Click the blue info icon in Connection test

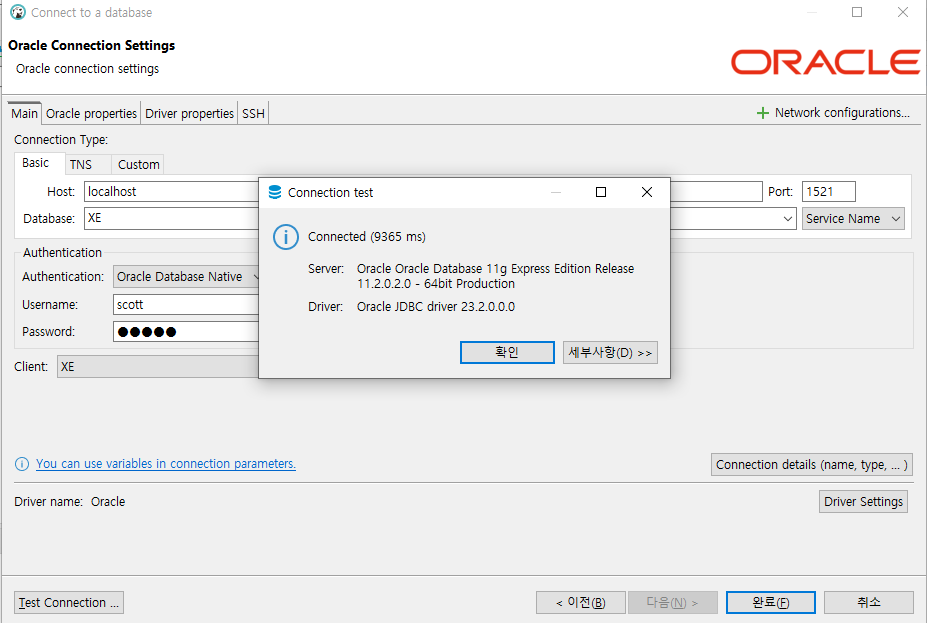point(286,237)
